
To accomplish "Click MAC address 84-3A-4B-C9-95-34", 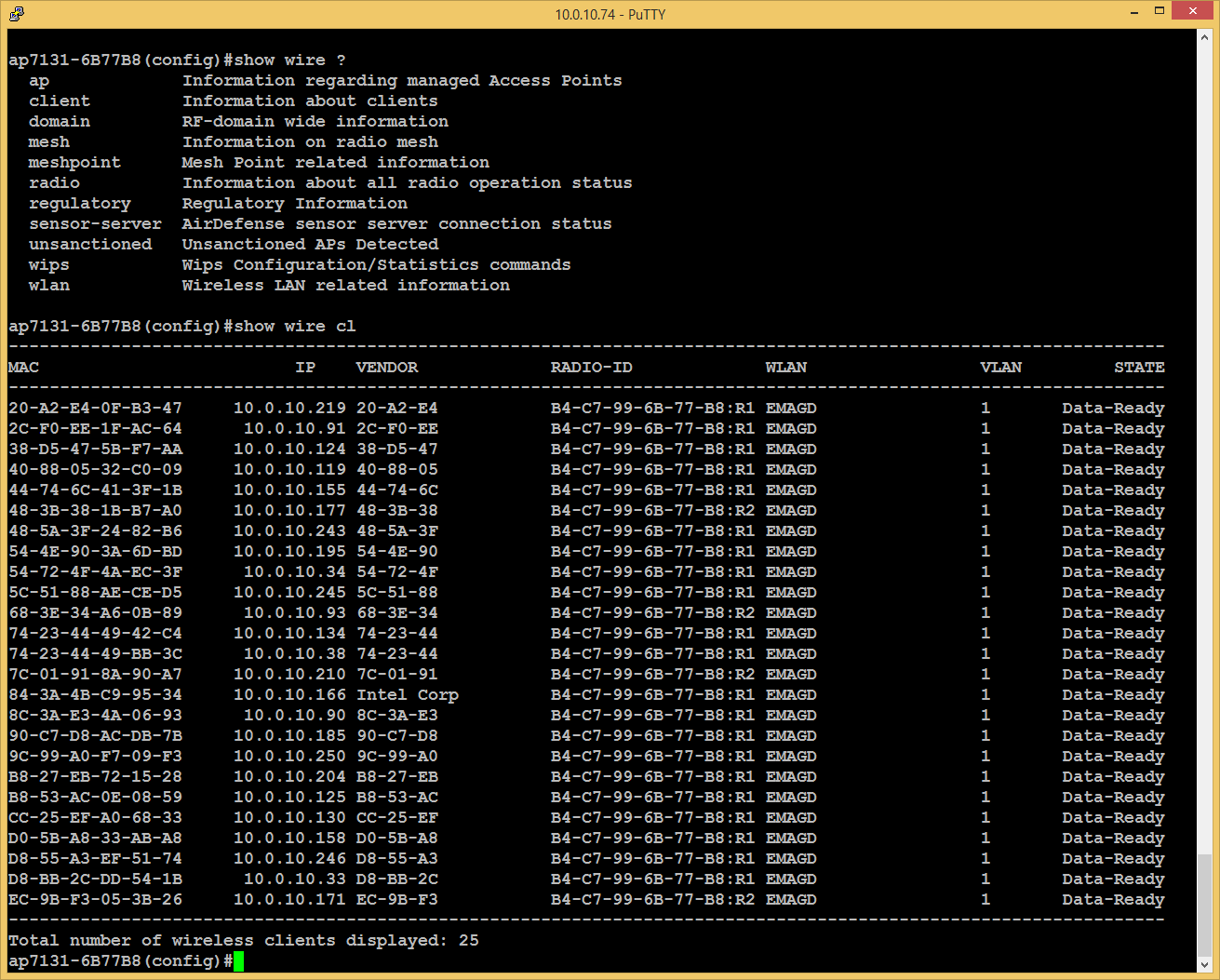I will [x=95, y=695].
